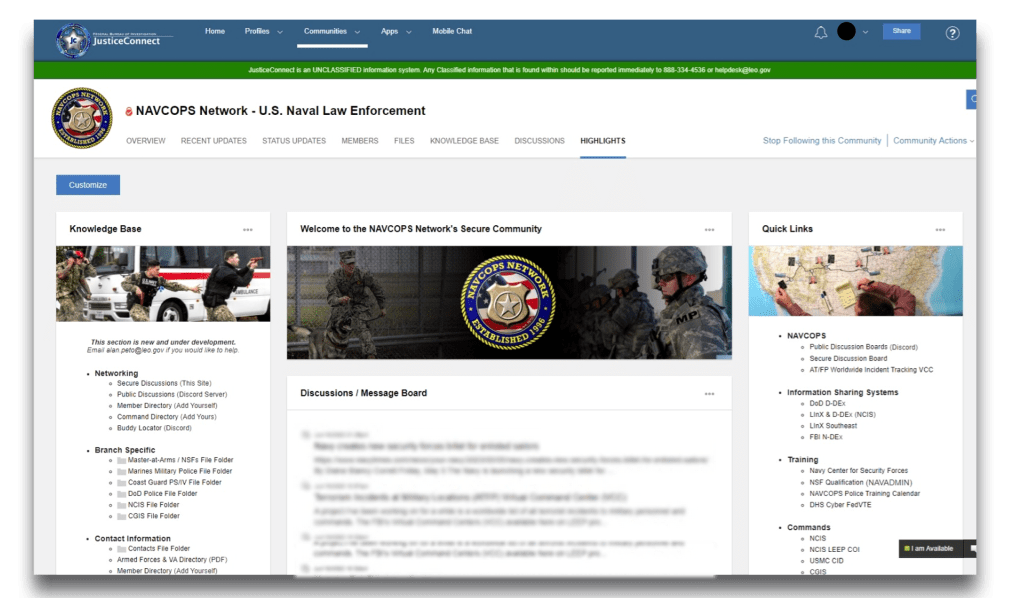Toggle the I am Available chat status

(932, 549)
